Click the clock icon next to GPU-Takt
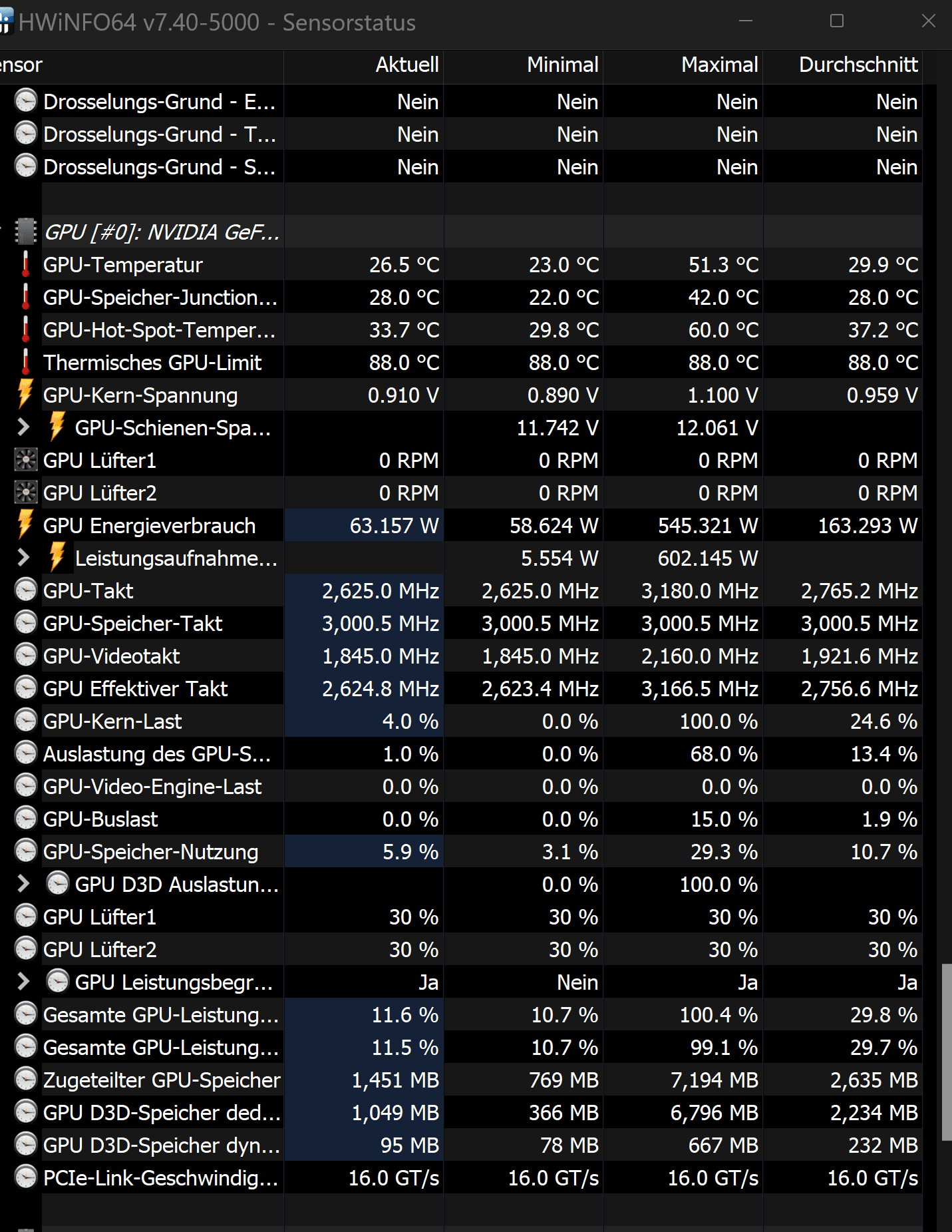 click(x=25, y=590)
